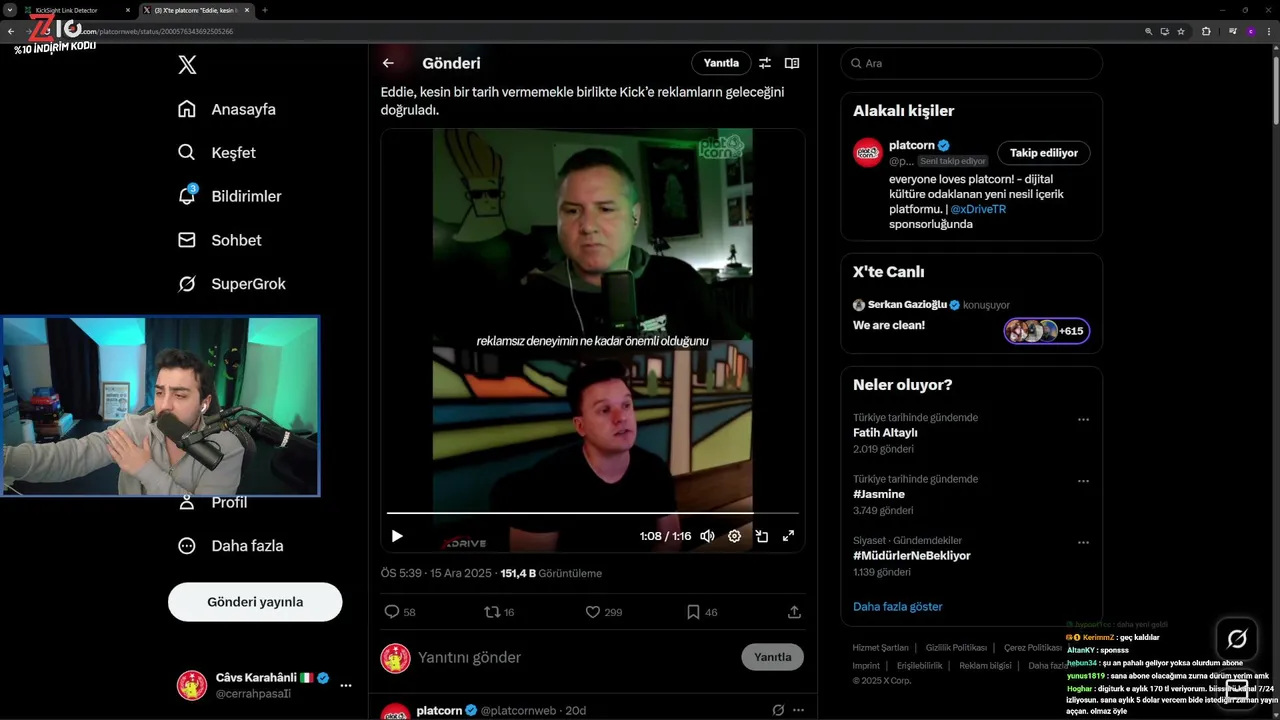Open SuperGrok page
The width and height of the screenshot is (1280, 720).
(x=231, y=284)
